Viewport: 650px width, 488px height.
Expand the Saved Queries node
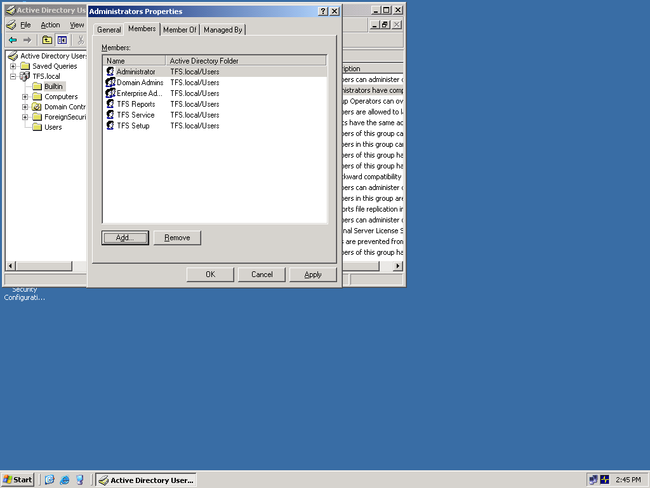click(x=13, y=66)
